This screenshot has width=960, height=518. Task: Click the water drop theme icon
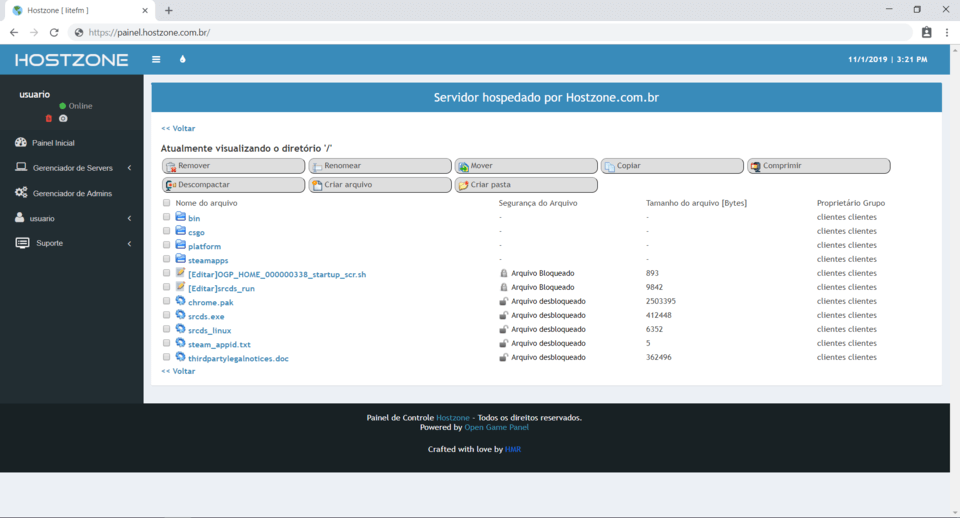182,59
